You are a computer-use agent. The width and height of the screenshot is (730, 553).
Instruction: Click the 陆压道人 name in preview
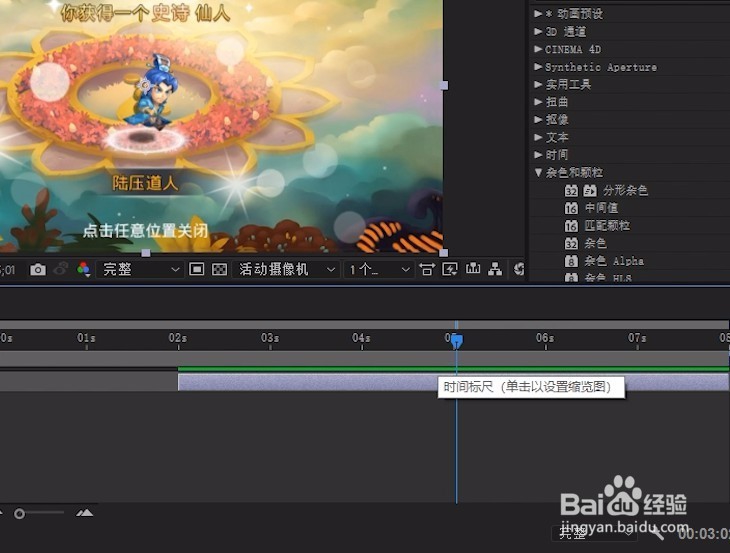(145, 183)
